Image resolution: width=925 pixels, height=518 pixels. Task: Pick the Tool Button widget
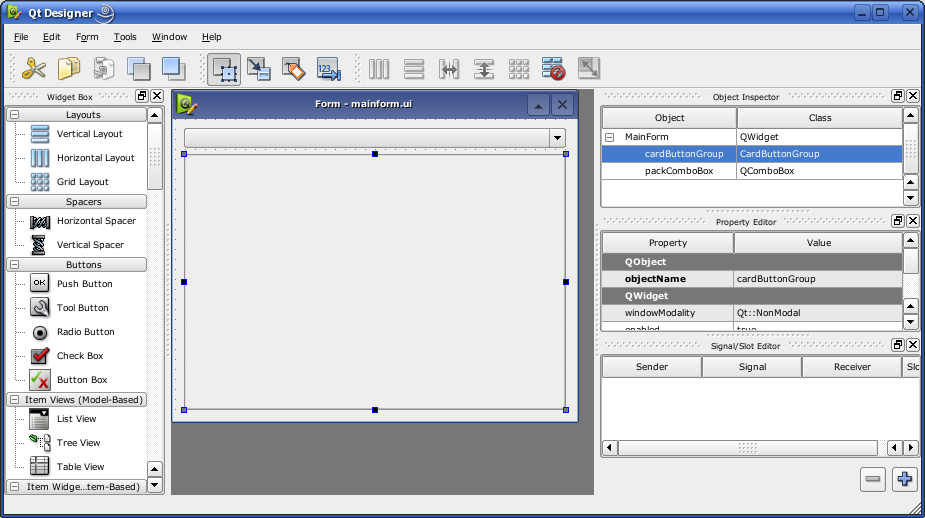[70, 308]
